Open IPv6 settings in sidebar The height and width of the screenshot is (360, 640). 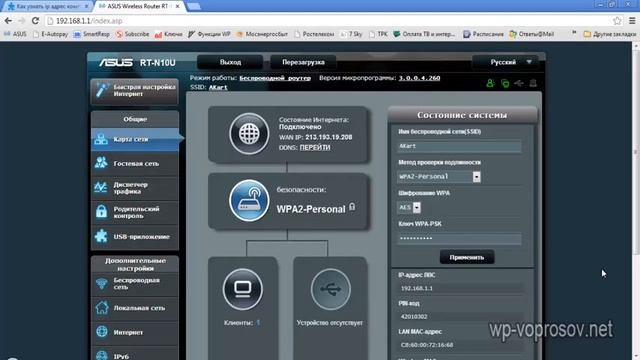point(135,354)
